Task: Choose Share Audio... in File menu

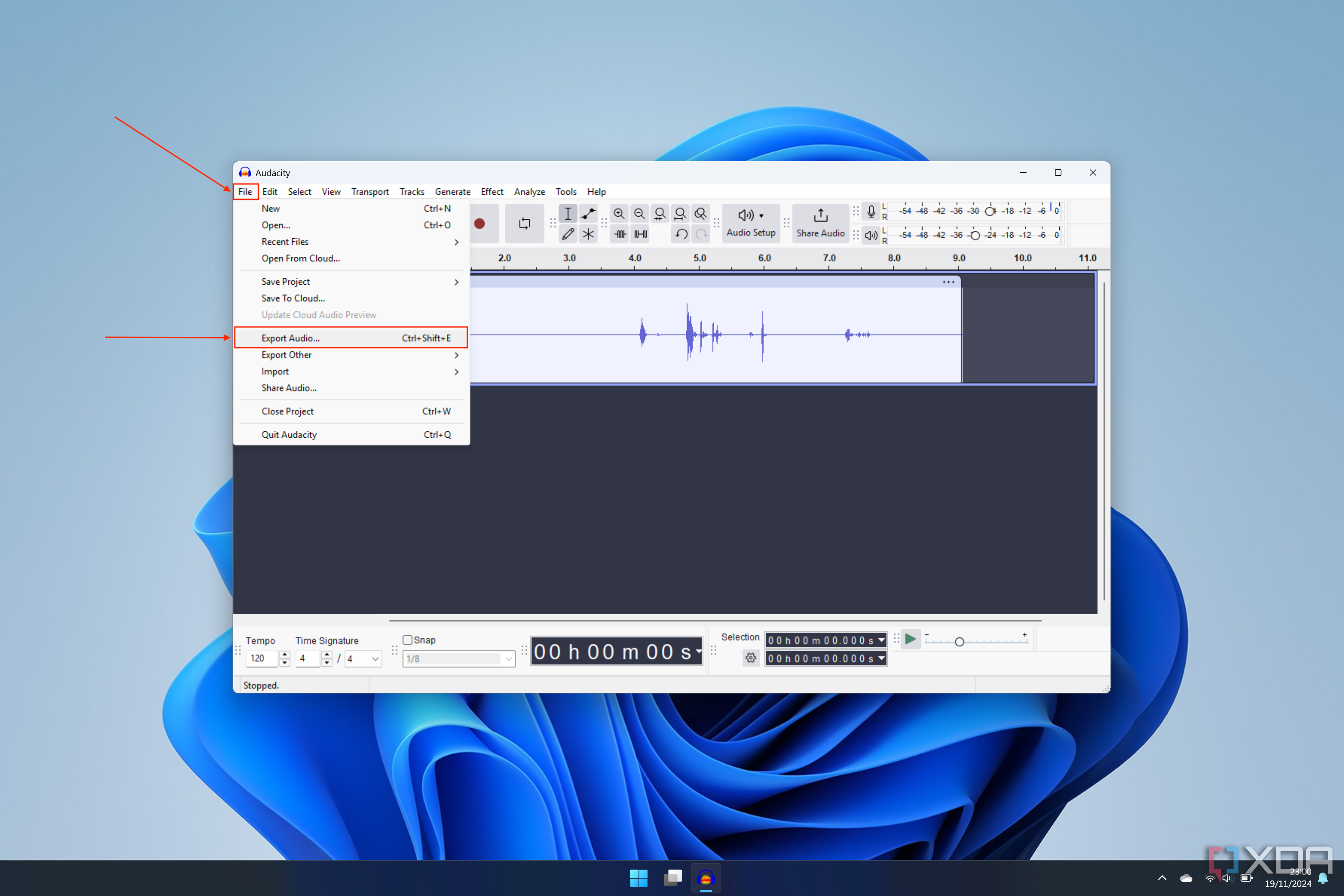Action: [x=352, y=388]
